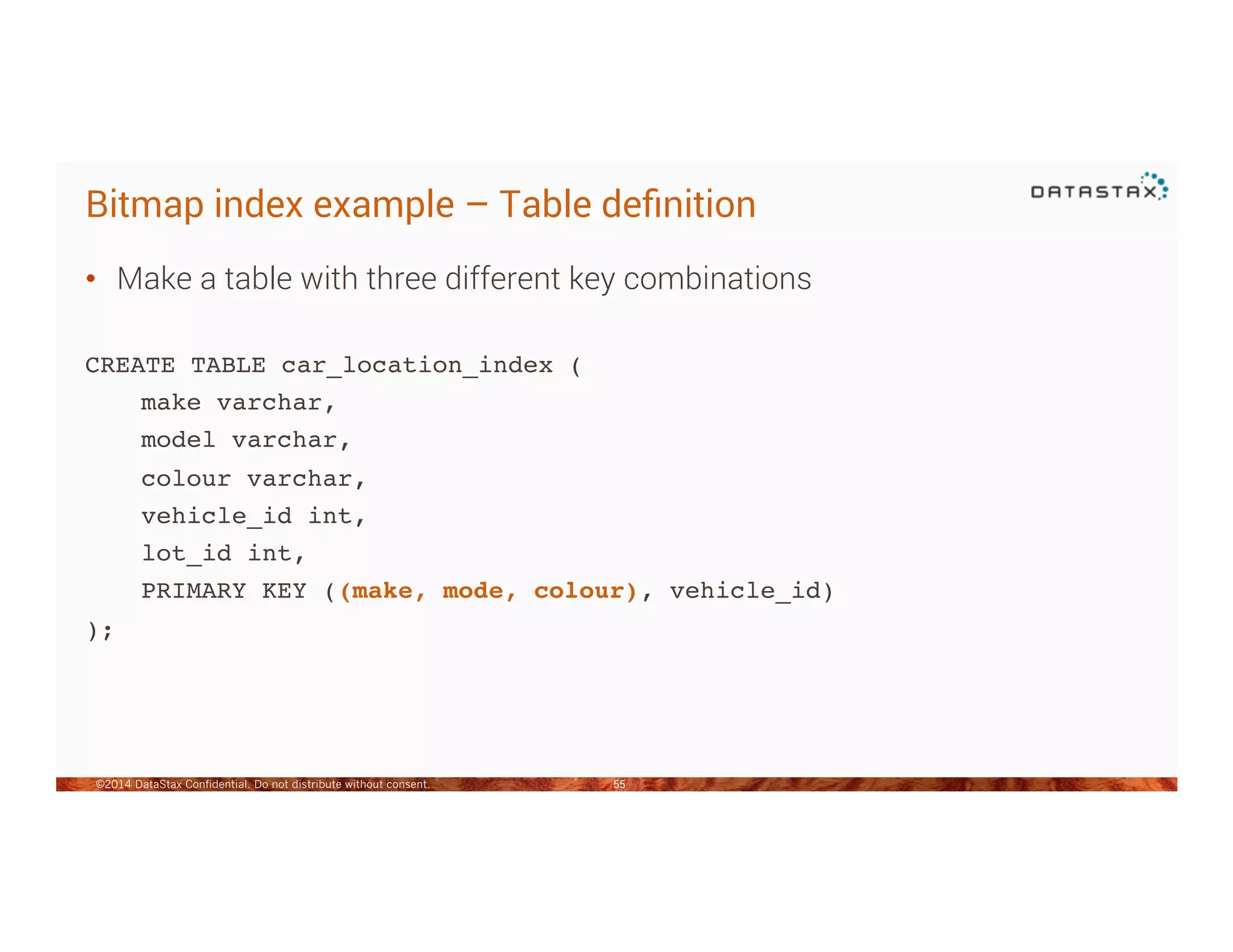This screenshot has height=952, width=1233.
Task: Click the bullet 'Make a table with three different key combinations'
Action: pyautogui.click(x=464, y=279)
